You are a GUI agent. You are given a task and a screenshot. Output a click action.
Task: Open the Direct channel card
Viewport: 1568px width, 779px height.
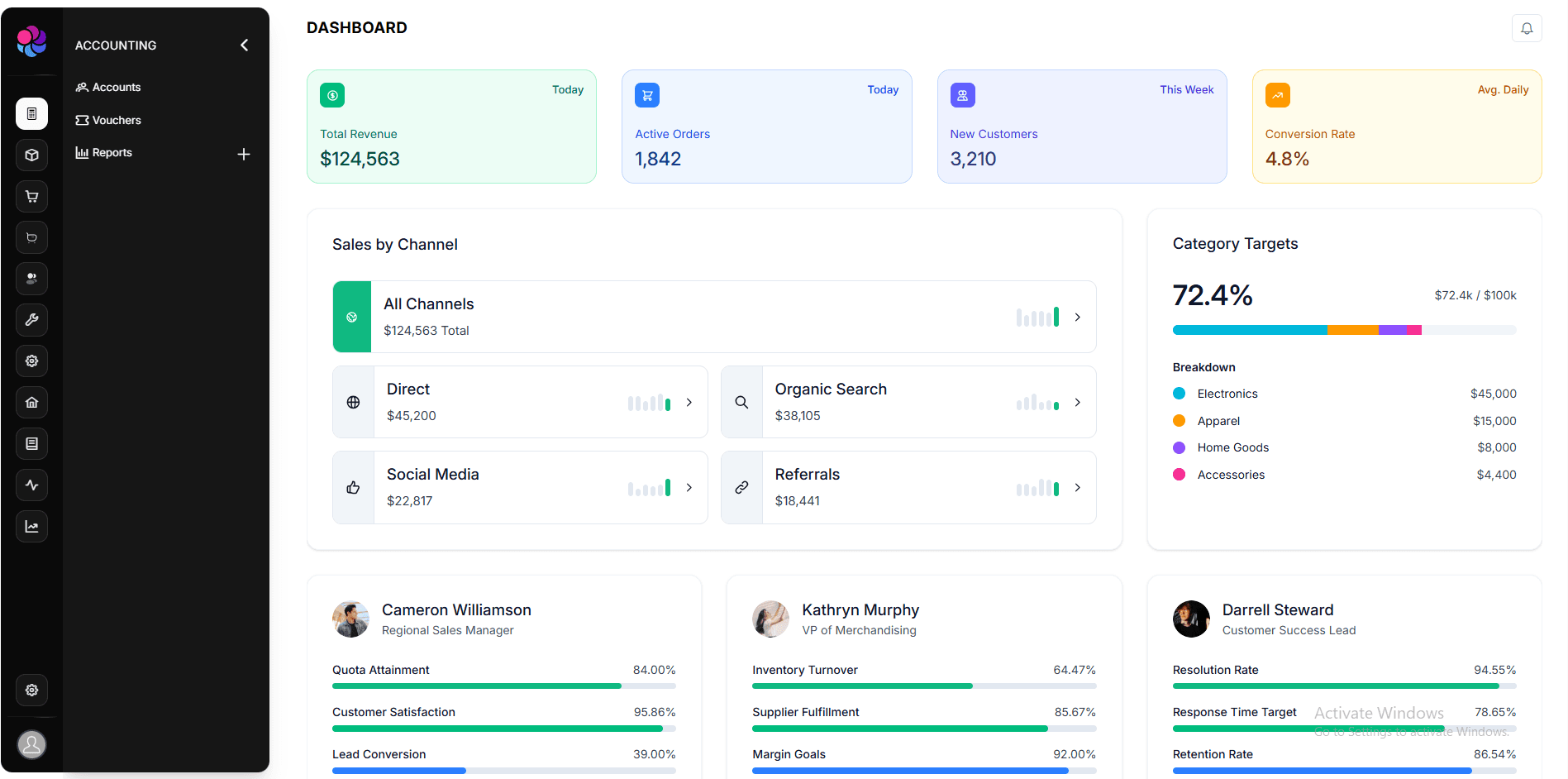pyautogui.click(x=519, y=402)
